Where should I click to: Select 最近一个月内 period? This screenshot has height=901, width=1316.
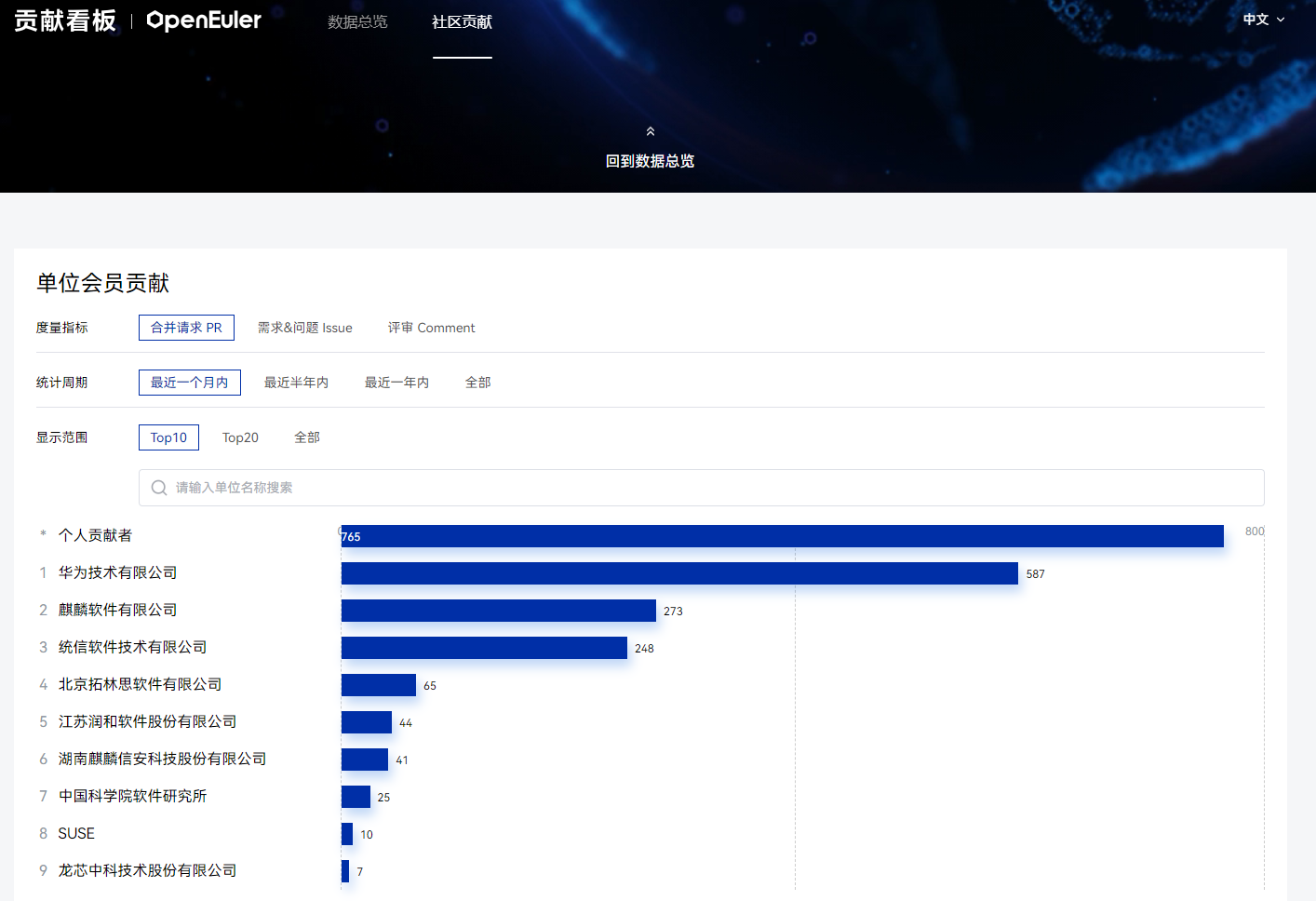[x=190, y=383]
